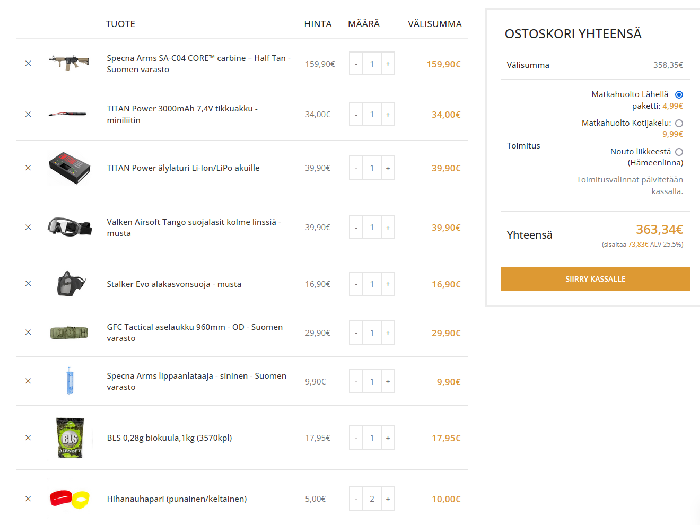Remove BLS 0,28g bio BBs from cart
Screen dimensions: 700x525
(28, 438)
